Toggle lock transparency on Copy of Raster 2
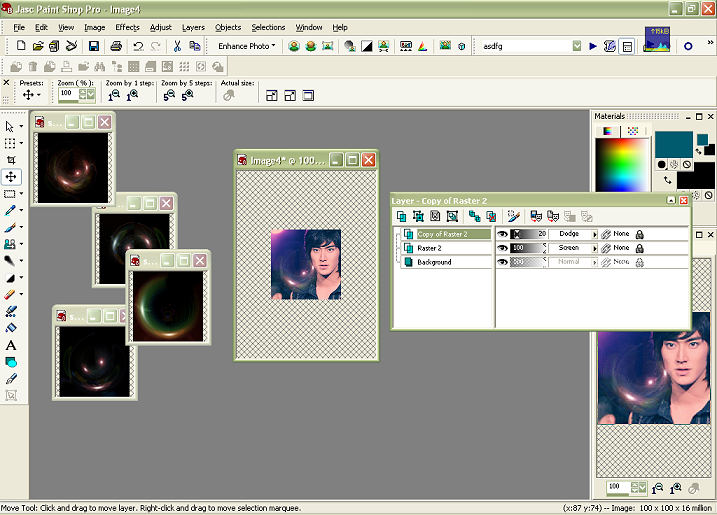717x515 pixels. coord(640,234)
